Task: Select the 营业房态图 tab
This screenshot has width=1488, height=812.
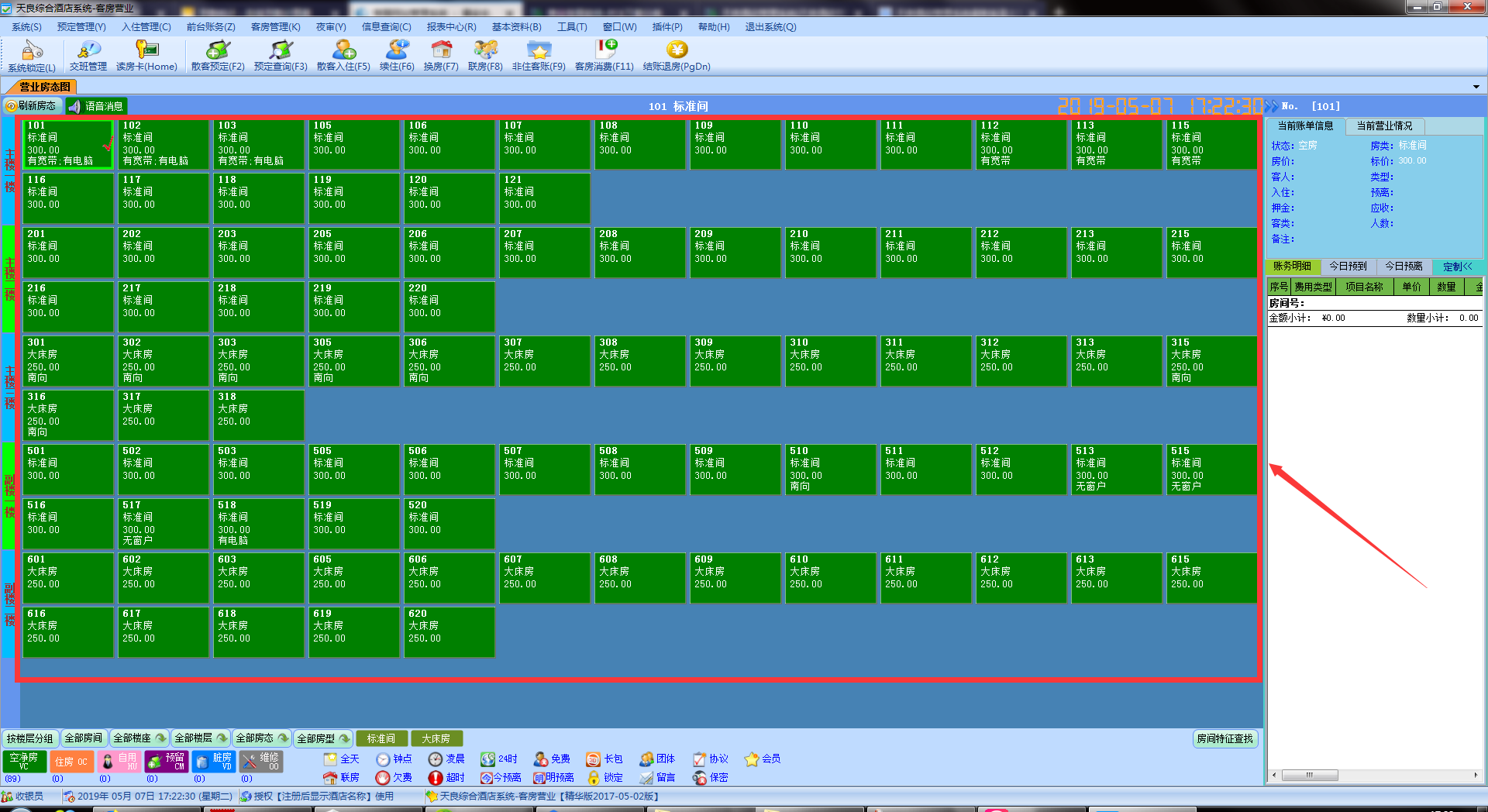Action: click(45, 87)
